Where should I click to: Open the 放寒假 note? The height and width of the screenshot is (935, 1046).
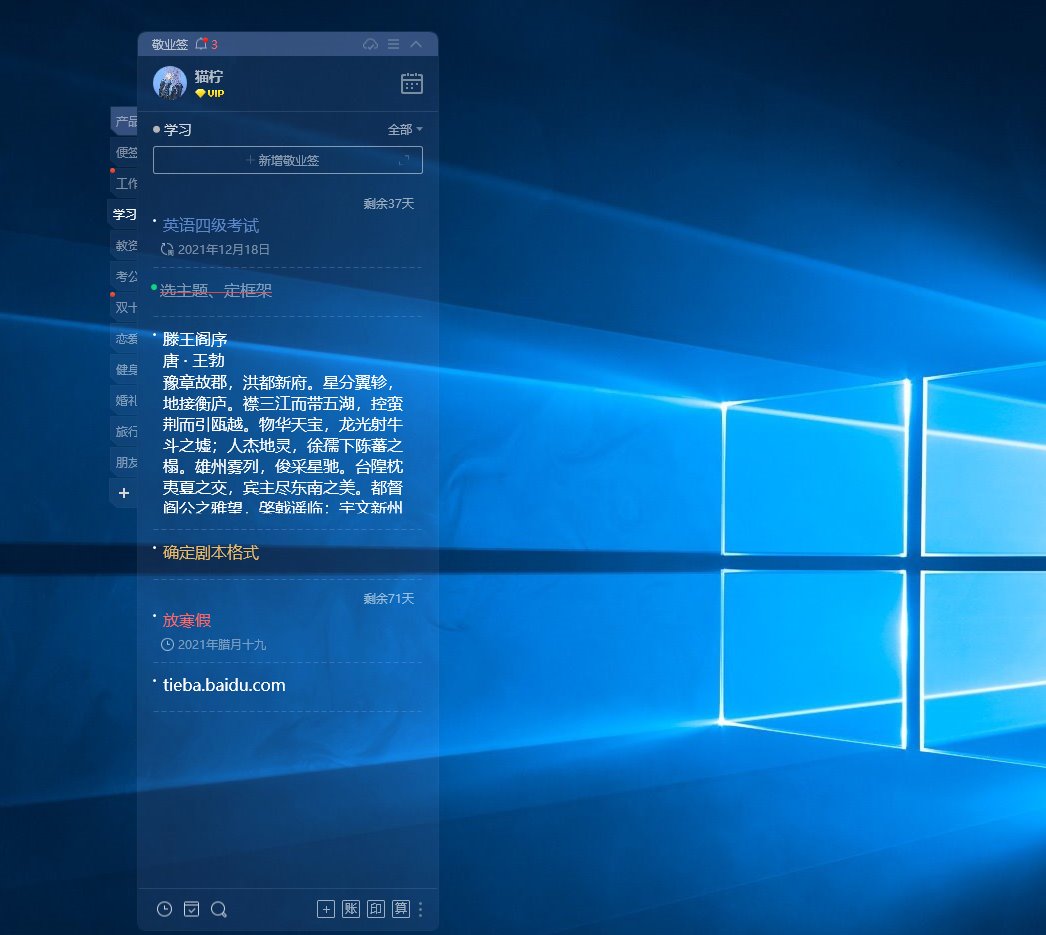tap(187, 620)
